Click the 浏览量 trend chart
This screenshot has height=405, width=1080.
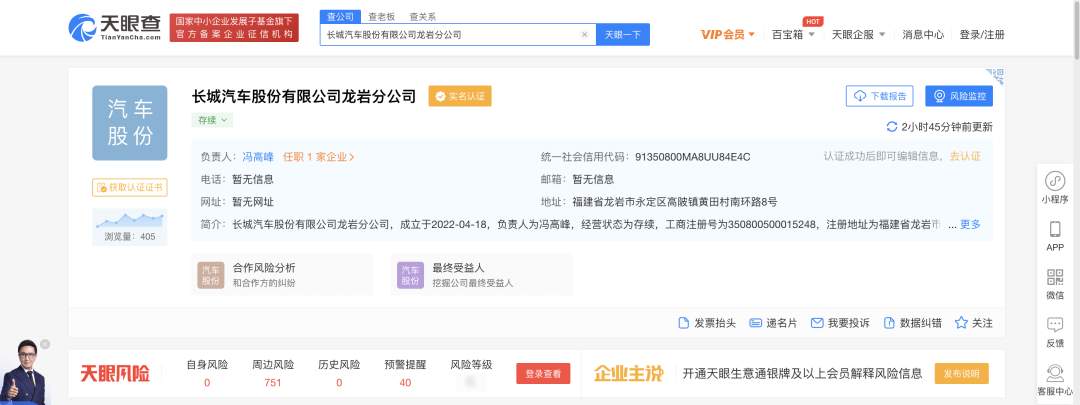129,220
